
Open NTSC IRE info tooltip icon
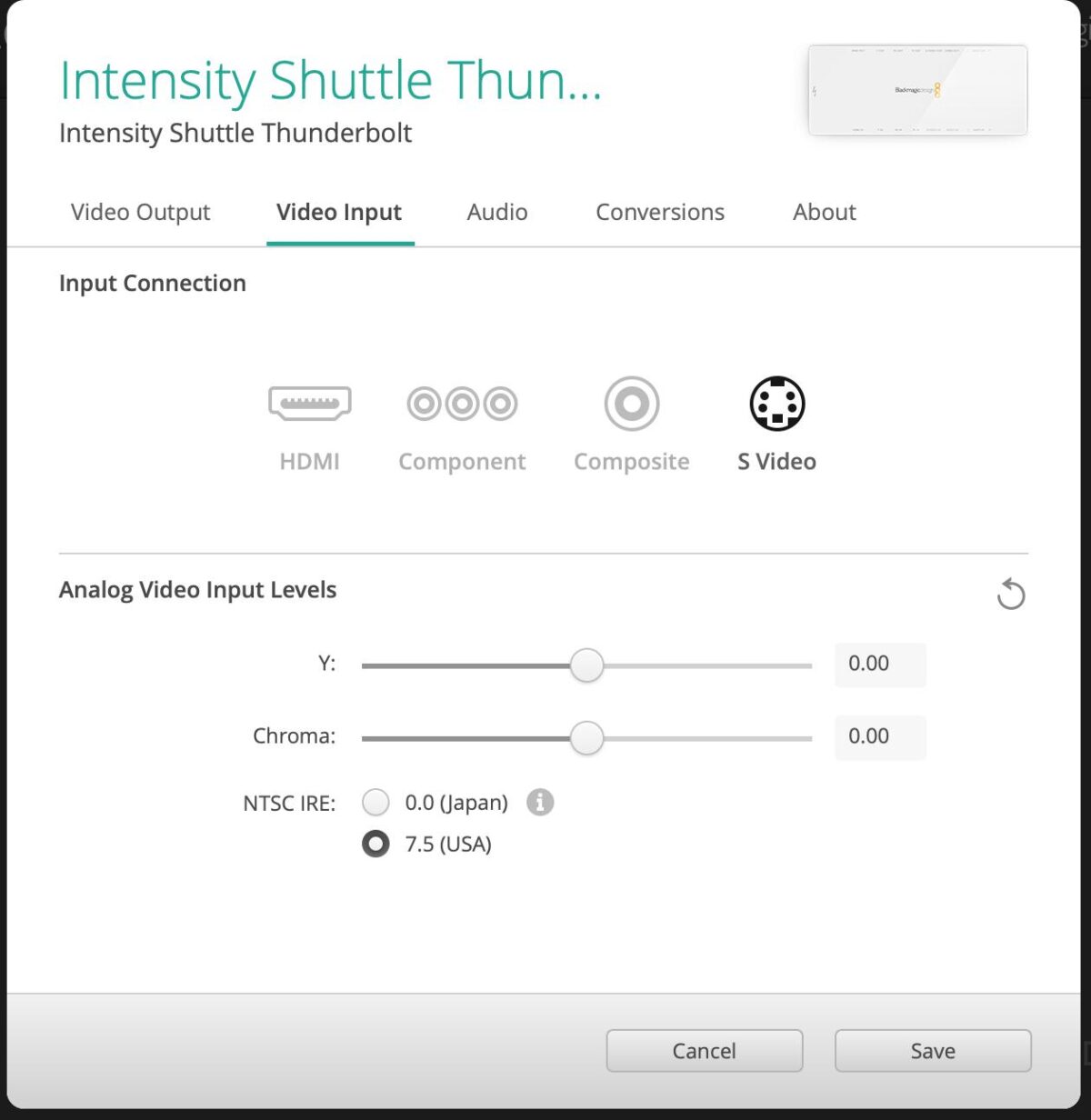point(540,803)
